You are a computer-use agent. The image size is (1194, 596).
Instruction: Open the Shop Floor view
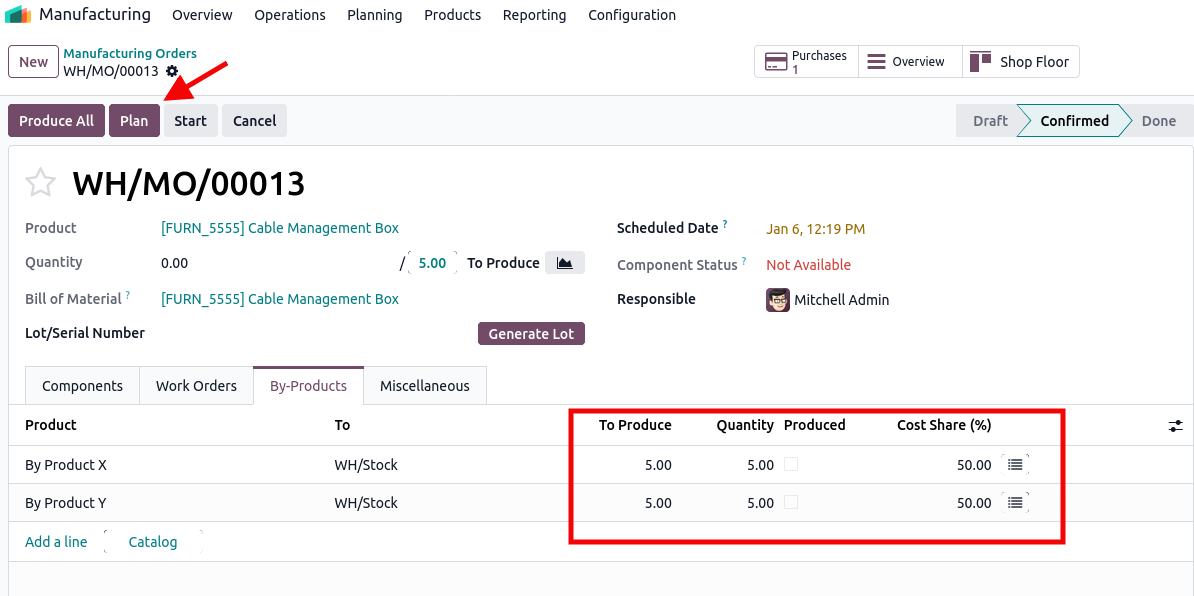(x=1020, y=62)
